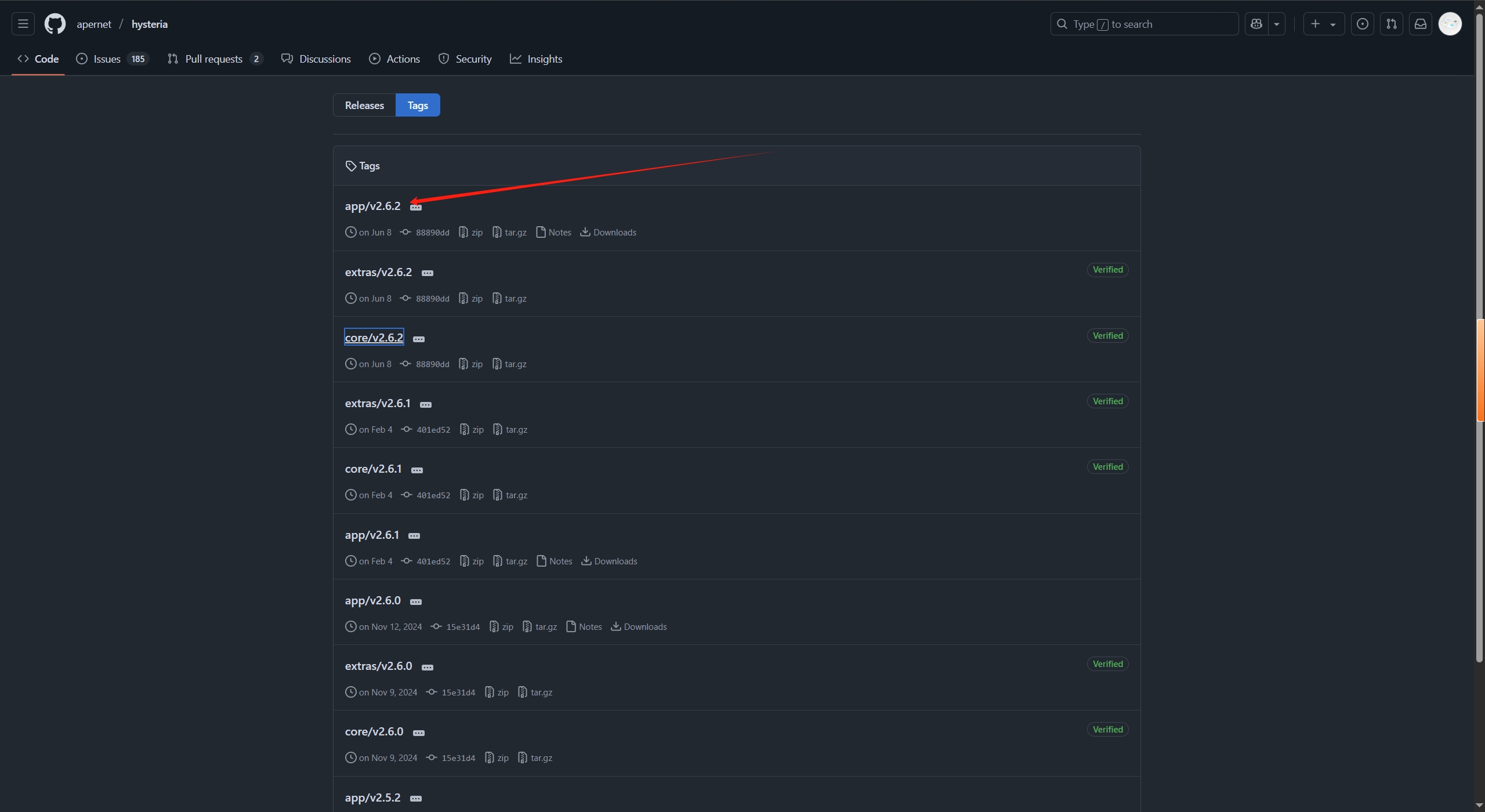Download tar.gz for extras/v2.6.0
Image resolution: width=1485 pixels, height=812 pixels.
click(535, 692)
